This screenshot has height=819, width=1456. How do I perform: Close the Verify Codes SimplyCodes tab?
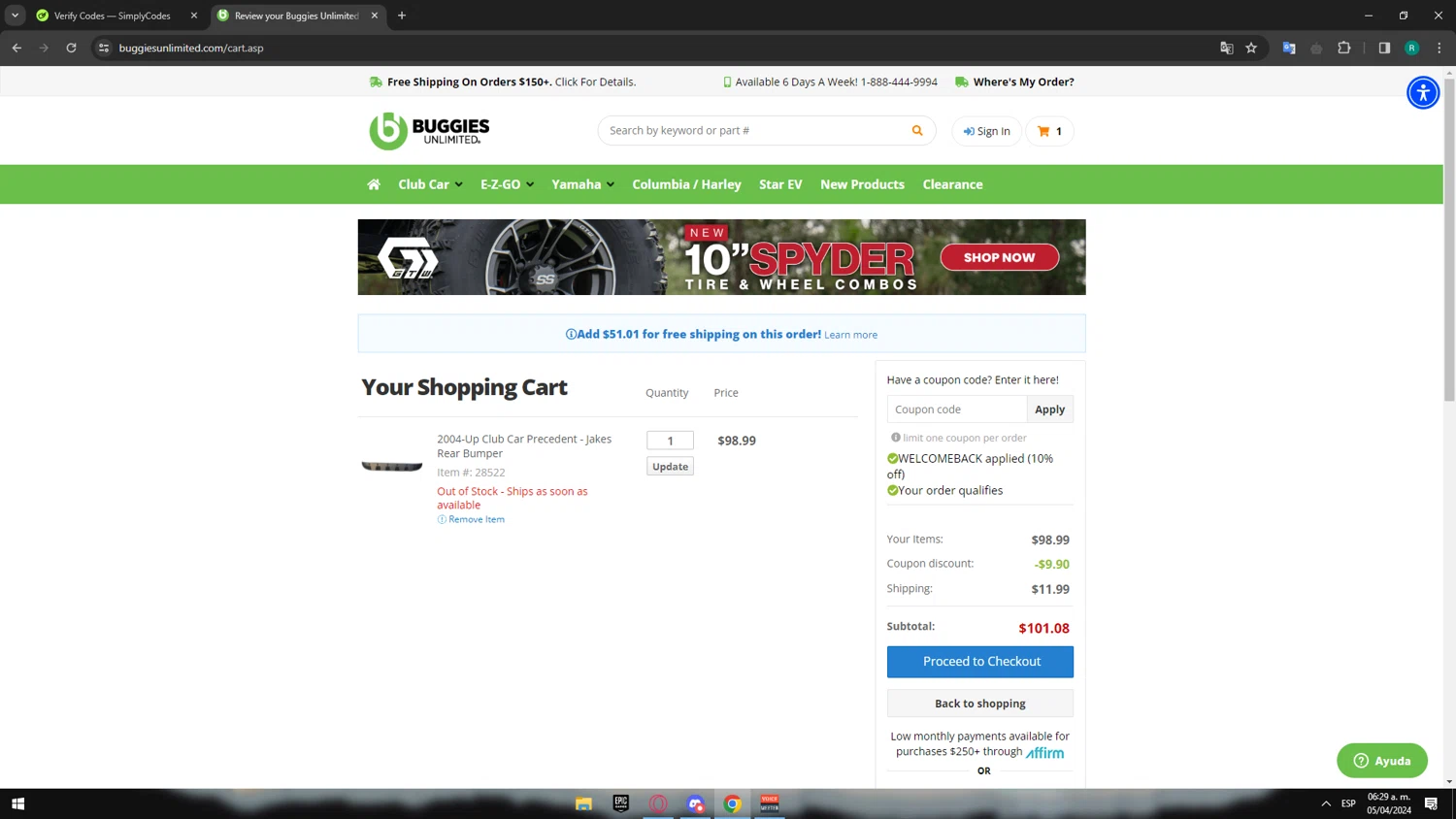click(194, 16)
